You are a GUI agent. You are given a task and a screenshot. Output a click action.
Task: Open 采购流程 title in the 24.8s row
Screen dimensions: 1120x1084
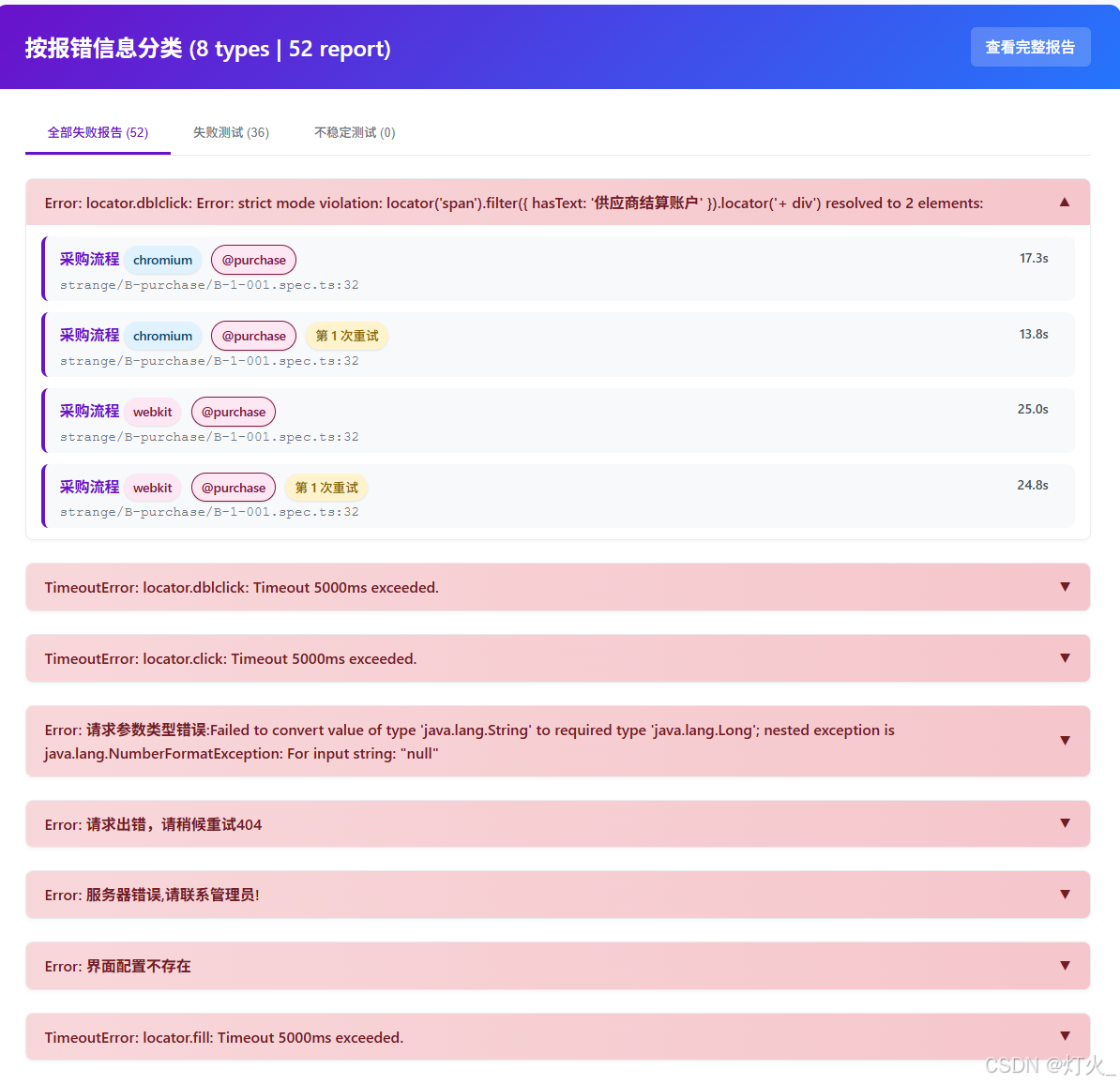tap(89, 487)
